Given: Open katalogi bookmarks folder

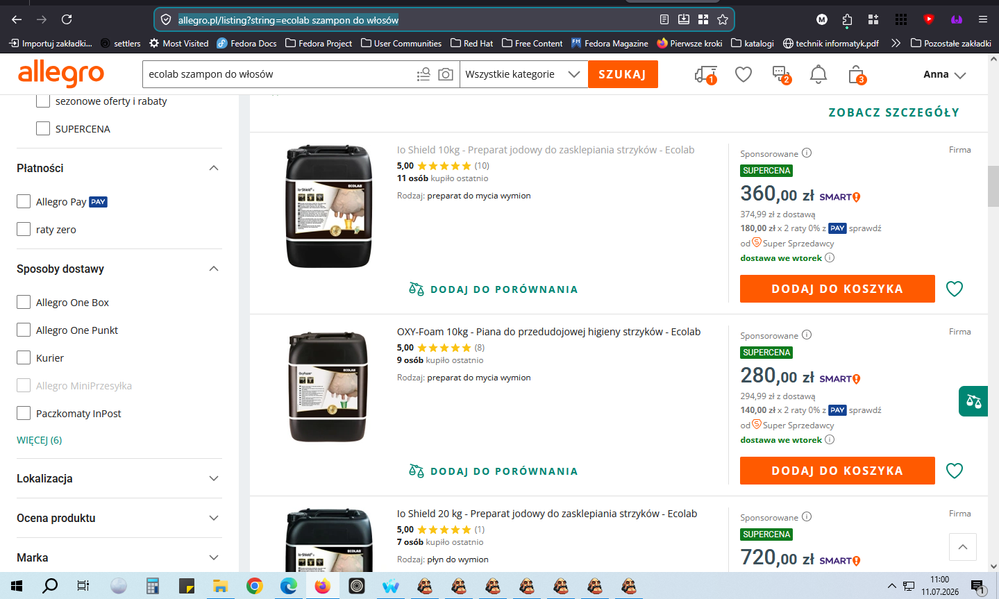Looking at the screenshot, I should click(x=752, y=43).
